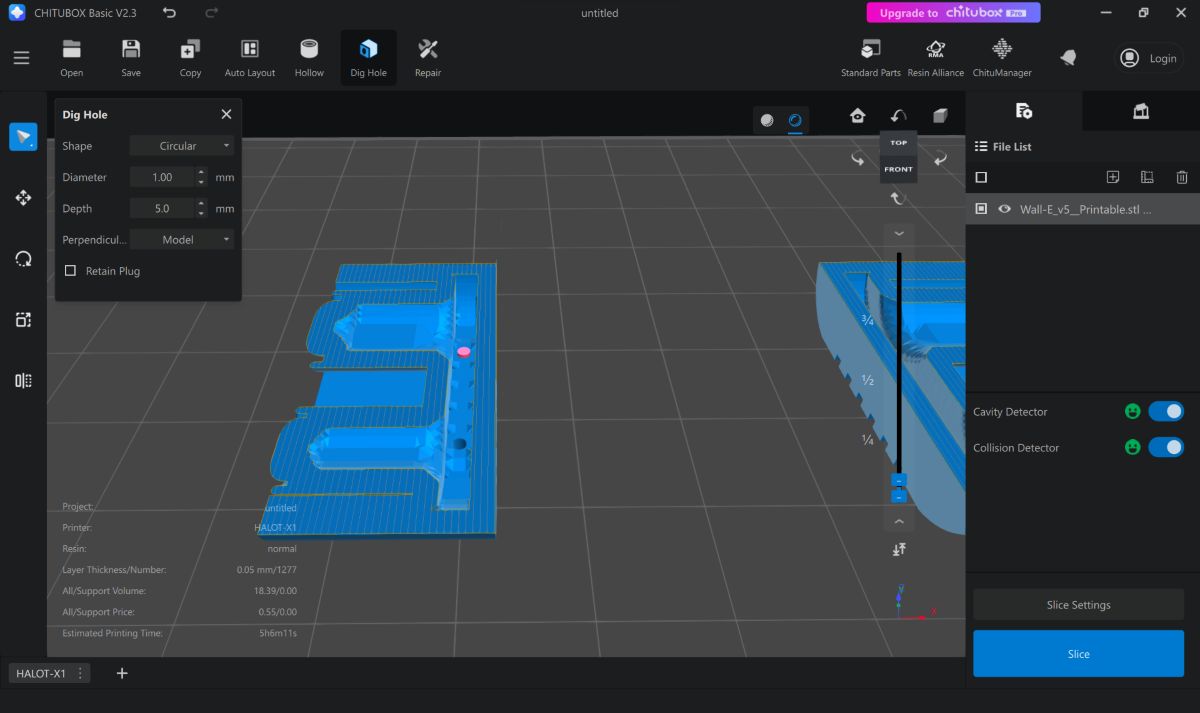Screen dimensions: 1200x713
Task: Click the lower layer slider handle
Action: pyautogui.click(x=898, y=496)
